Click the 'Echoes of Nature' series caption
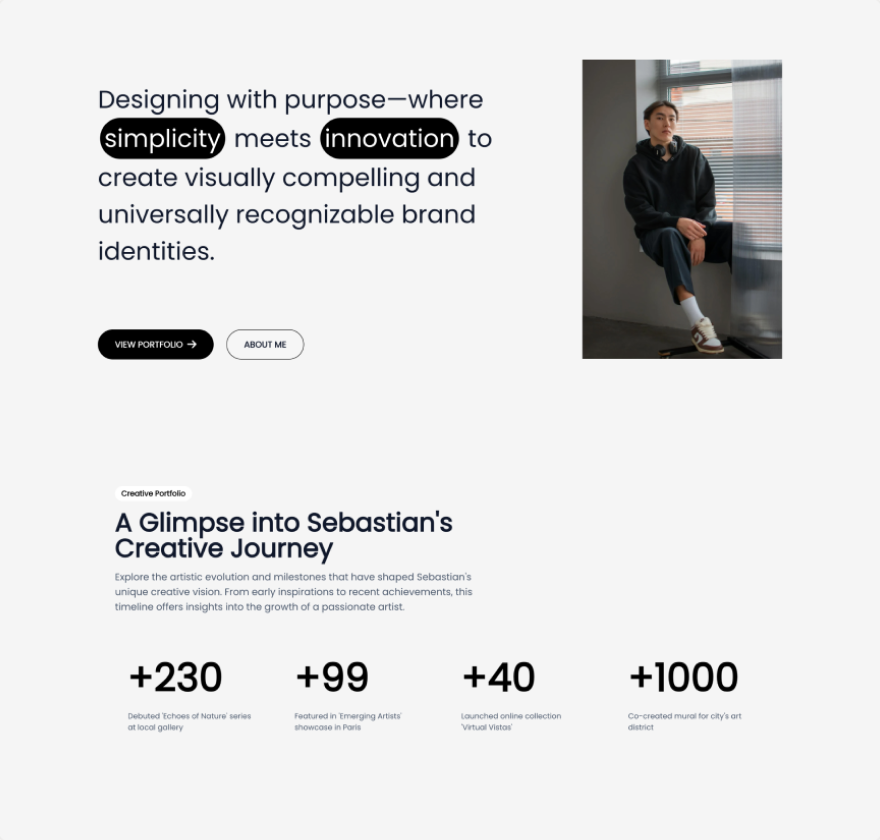Screen dimensions: 880x840 pyautogui.click(x=189, y=722)
